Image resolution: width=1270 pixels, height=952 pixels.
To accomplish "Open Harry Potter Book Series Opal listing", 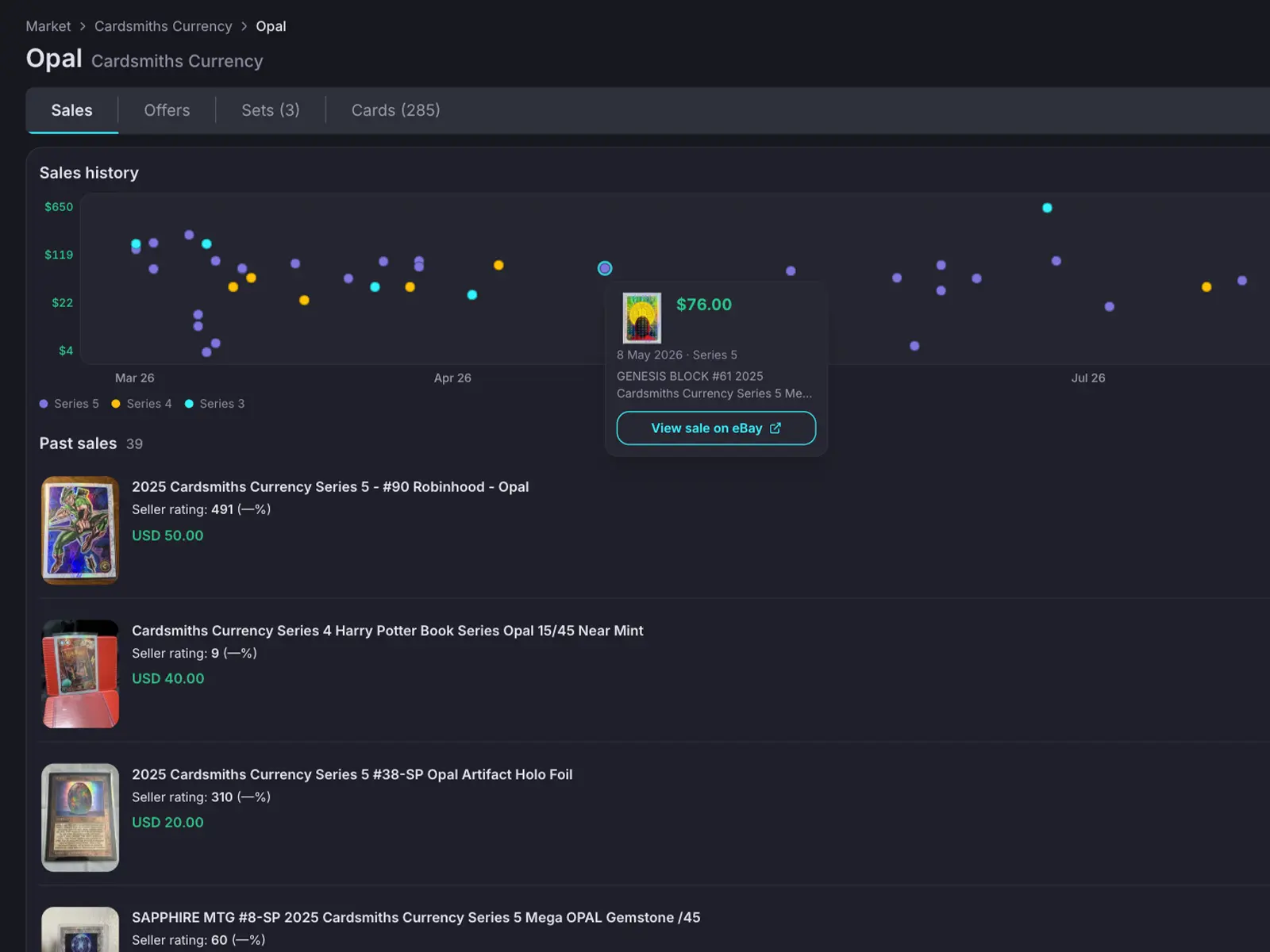I will tap(387, 631).
